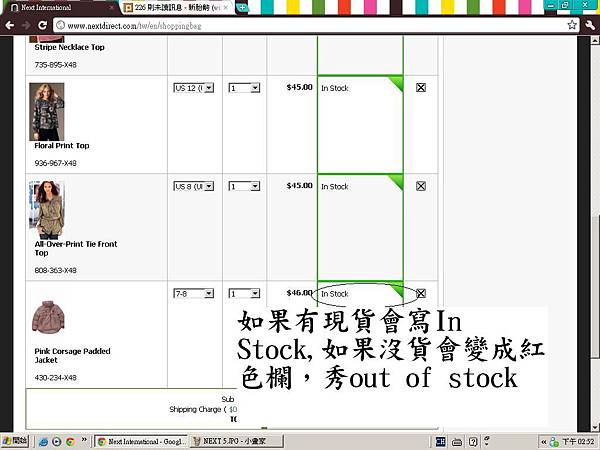The height and width of the screenshot is (450, 600).
Task: Click the Pink Corsage Padded Jacket name
Action: tap(72, 355)
